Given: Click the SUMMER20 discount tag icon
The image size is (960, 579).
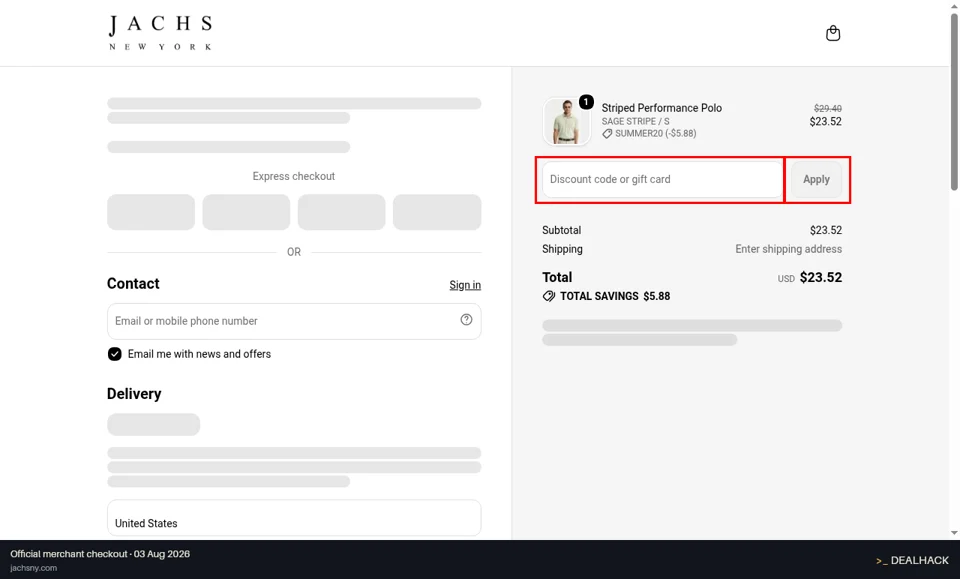Looking at the screenshot, I should [x=607, y=133].
